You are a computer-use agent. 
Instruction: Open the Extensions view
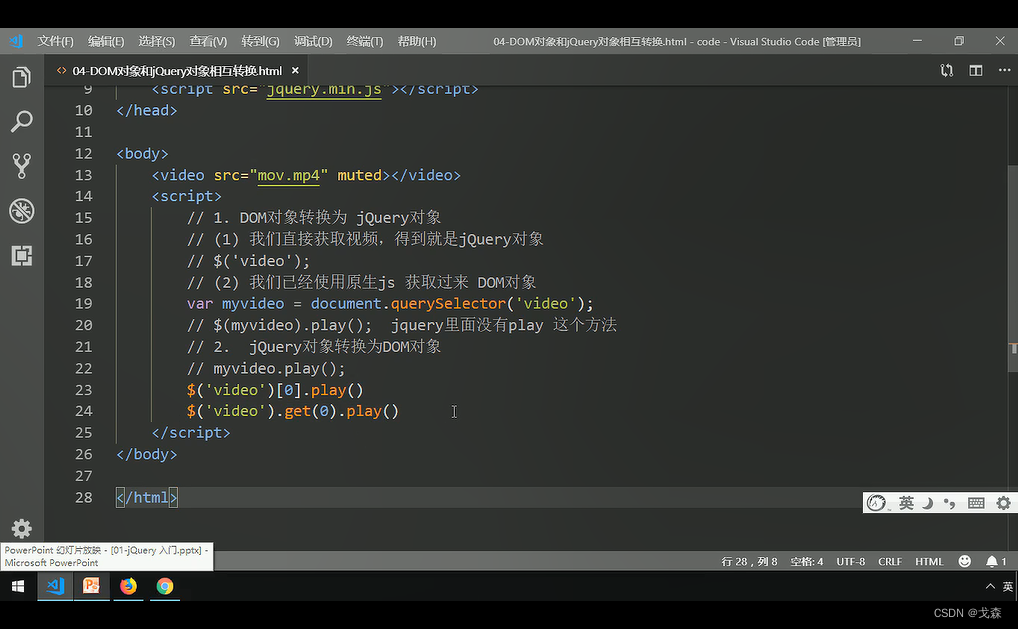click(21, 255)
